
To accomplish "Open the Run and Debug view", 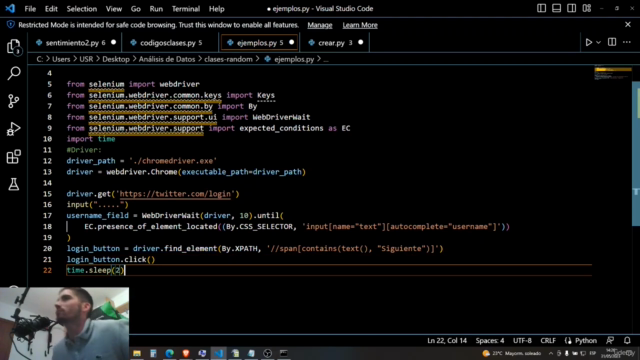I will [14, 129].
